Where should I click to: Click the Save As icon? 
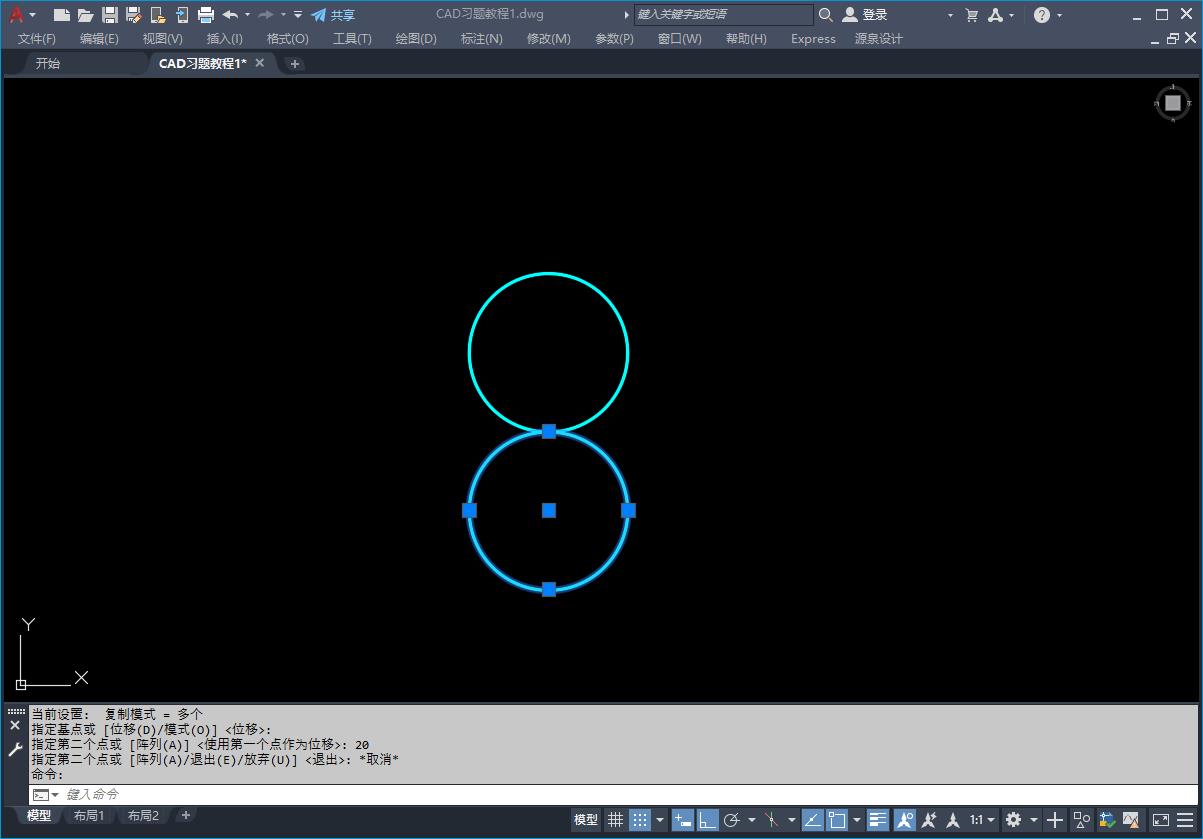pos(134,15)
